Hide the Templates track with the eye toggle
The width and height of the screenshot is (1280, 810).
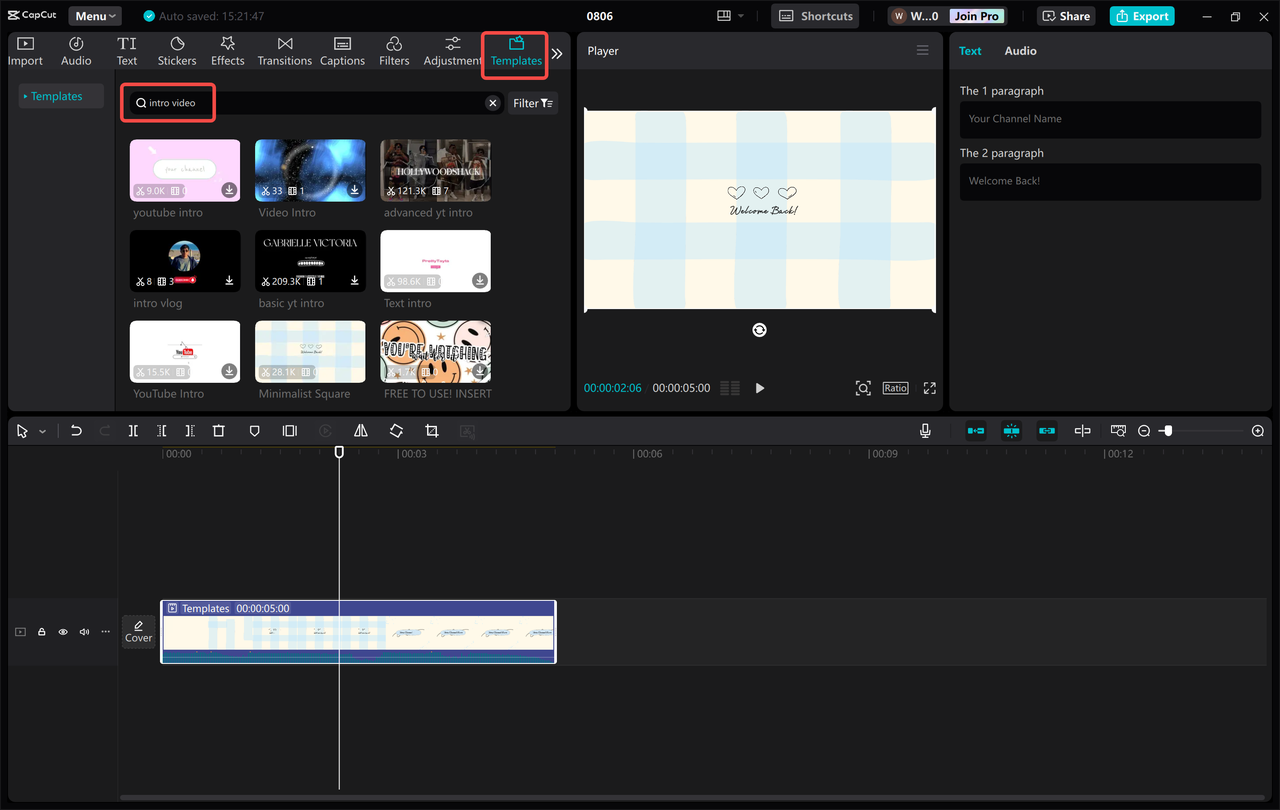[x=62, y=631]
